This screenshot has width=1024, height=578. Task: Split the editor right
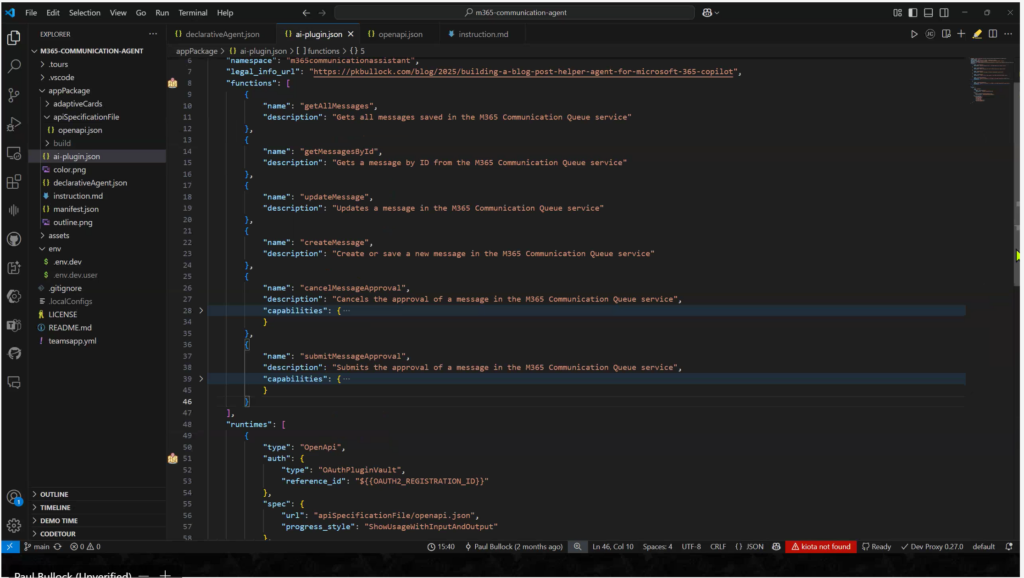993,34
